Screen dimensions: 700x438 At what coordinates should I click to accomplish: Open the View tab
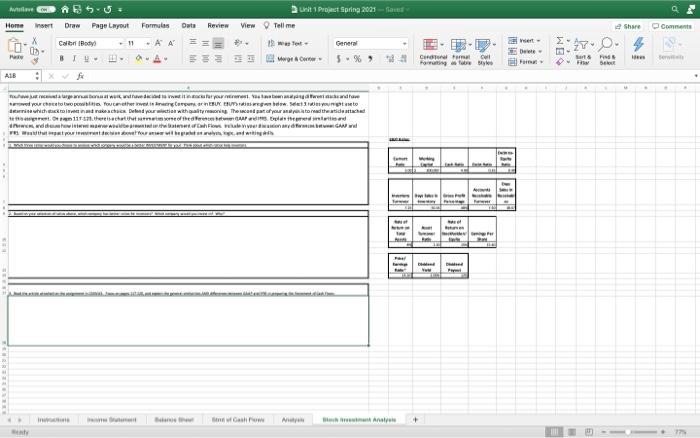(x=248, y=25)
